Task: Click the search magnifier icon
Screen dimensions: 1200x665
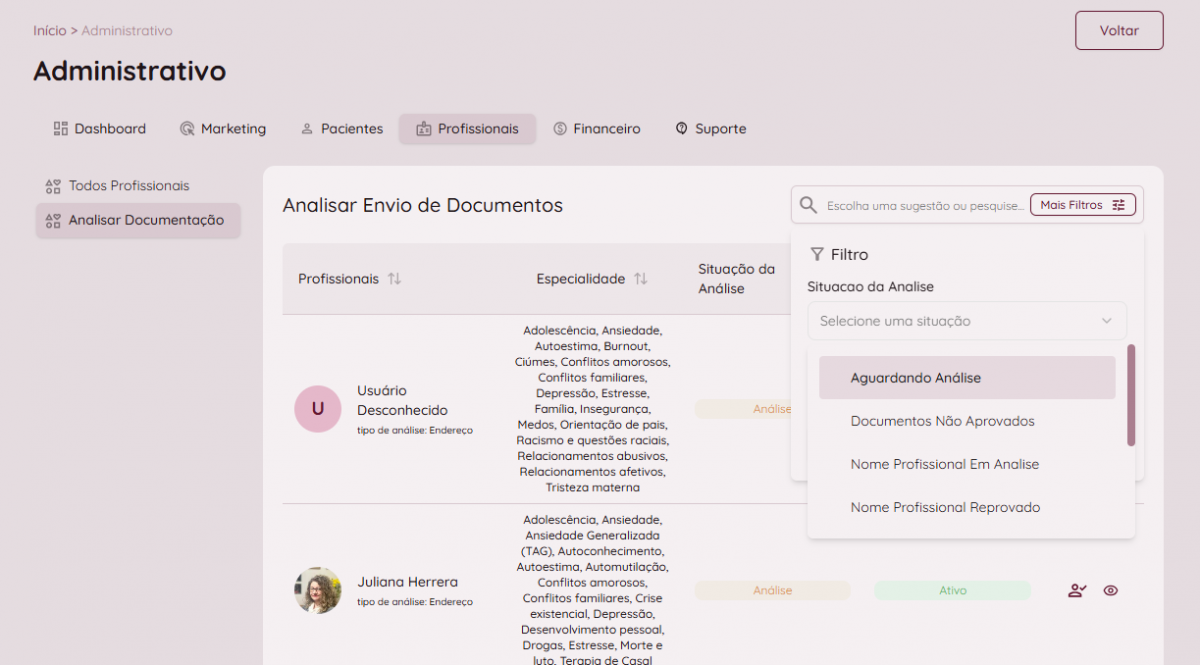Action: tap(808, 205)
